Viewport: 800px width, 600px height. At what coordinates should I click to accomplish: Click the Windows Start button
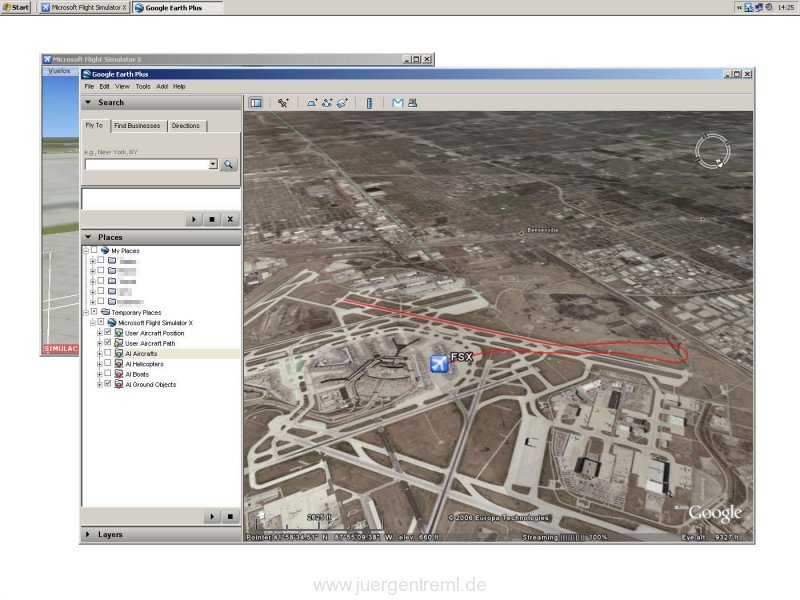(15, 7)
